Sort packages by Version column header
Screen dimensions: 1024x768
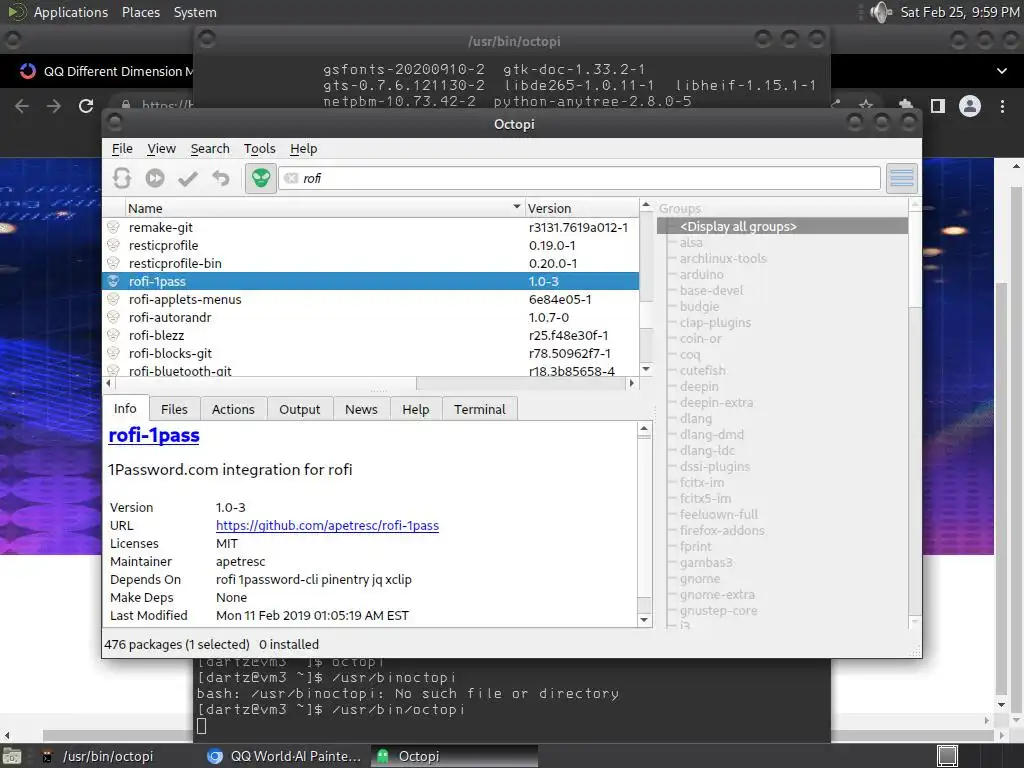[x=581, y=208]
